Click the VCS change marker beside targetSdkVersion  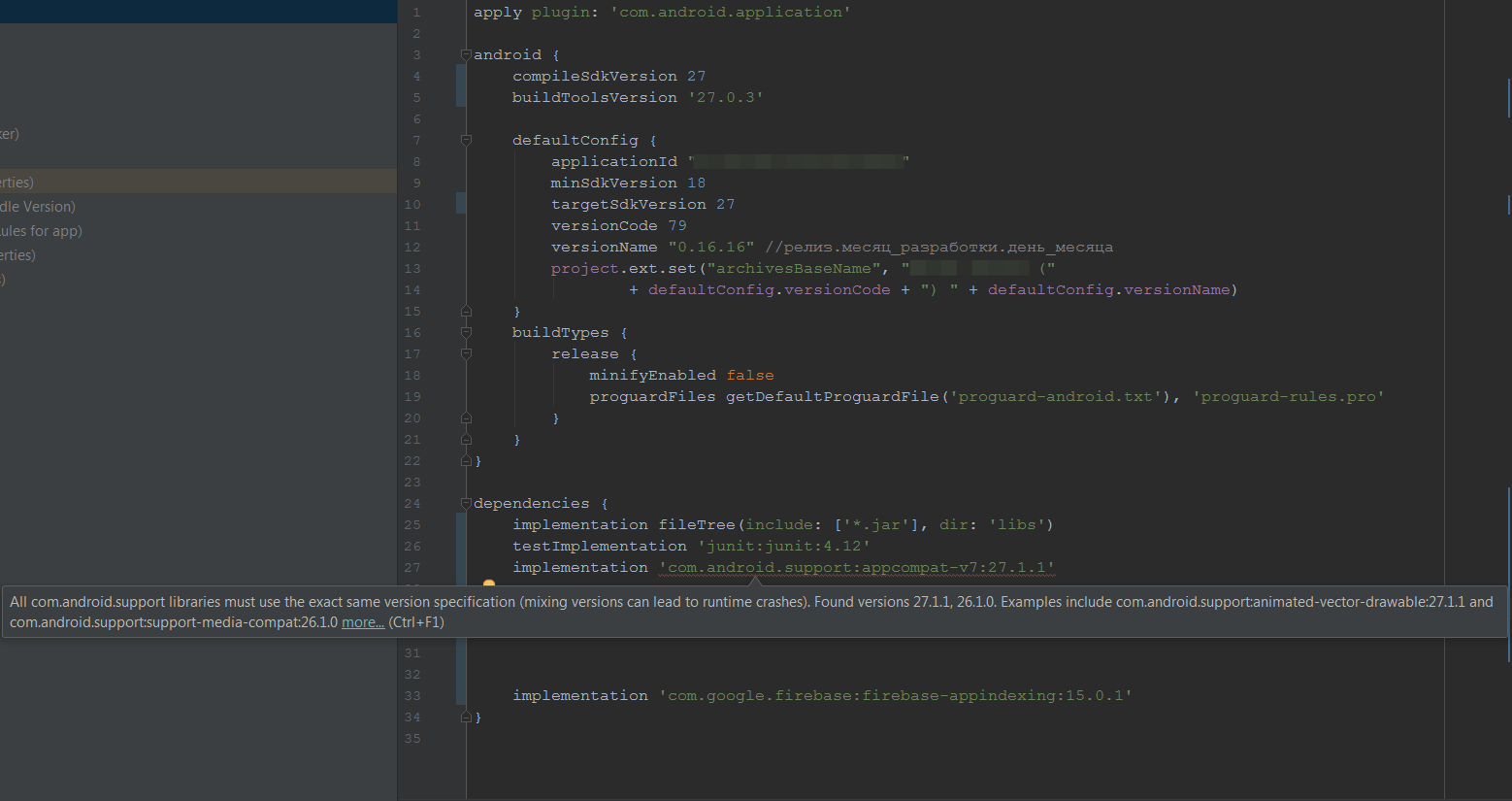tap(461, 204)
